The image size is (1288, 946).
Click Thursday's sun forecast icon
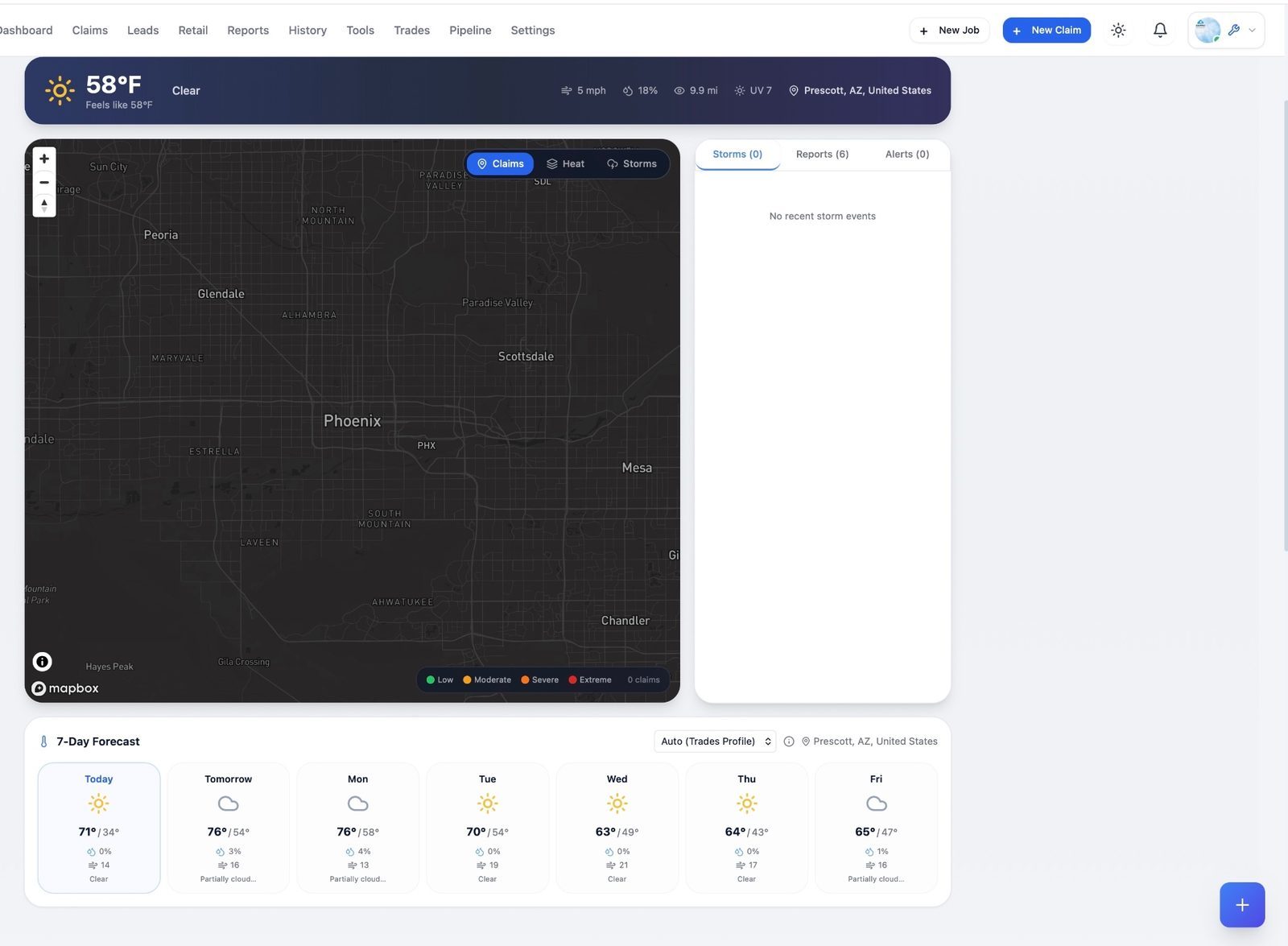pos(747,803)
